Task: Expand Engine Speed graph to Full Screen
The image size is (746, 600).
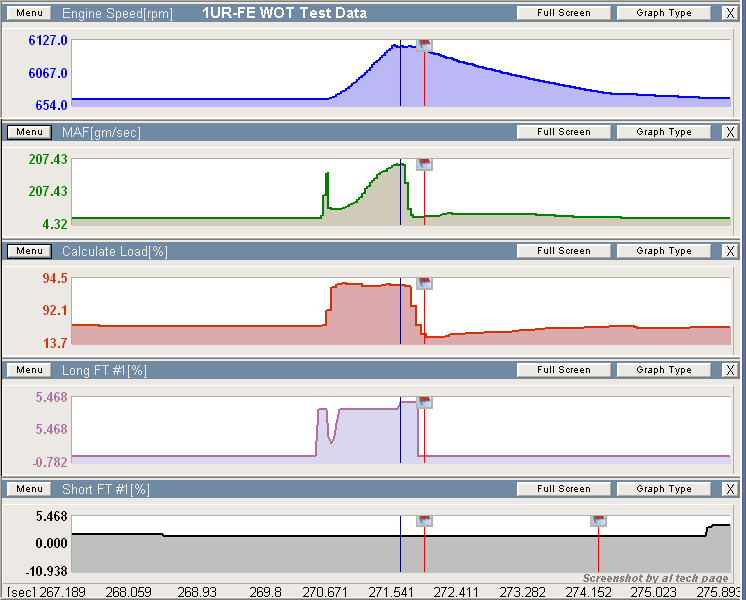Action: pyautogui.click(x=563, y=13)
